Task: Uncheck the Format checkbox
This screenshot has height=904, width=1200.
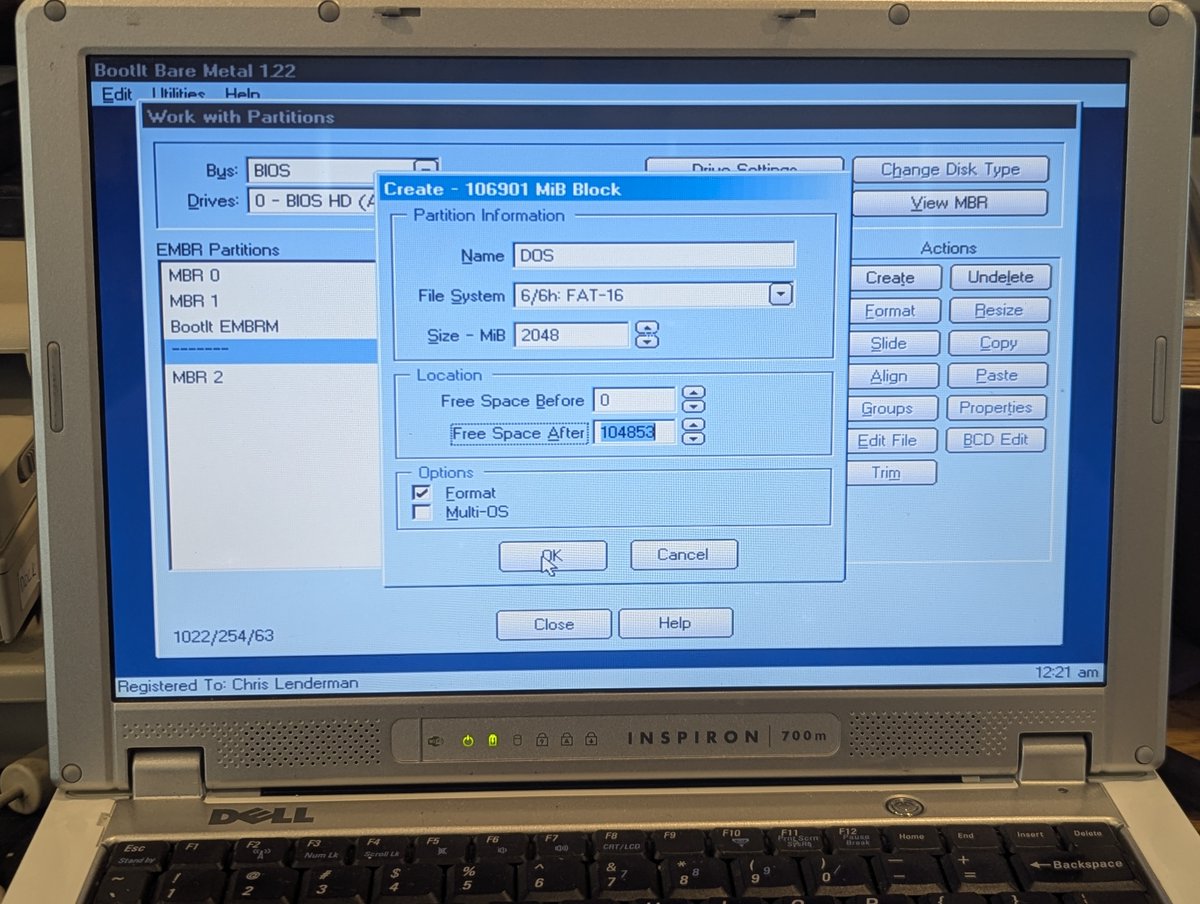Action: point(423,493)
